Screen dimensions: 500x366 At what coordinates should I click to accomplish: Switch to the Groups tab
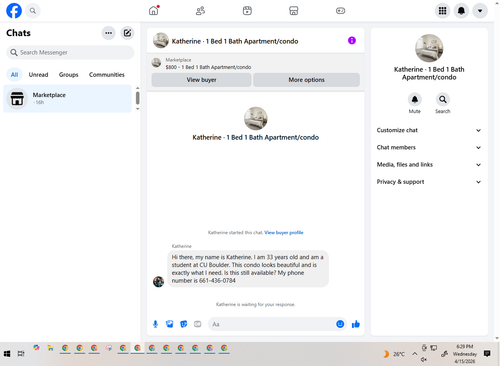[69, 75]
